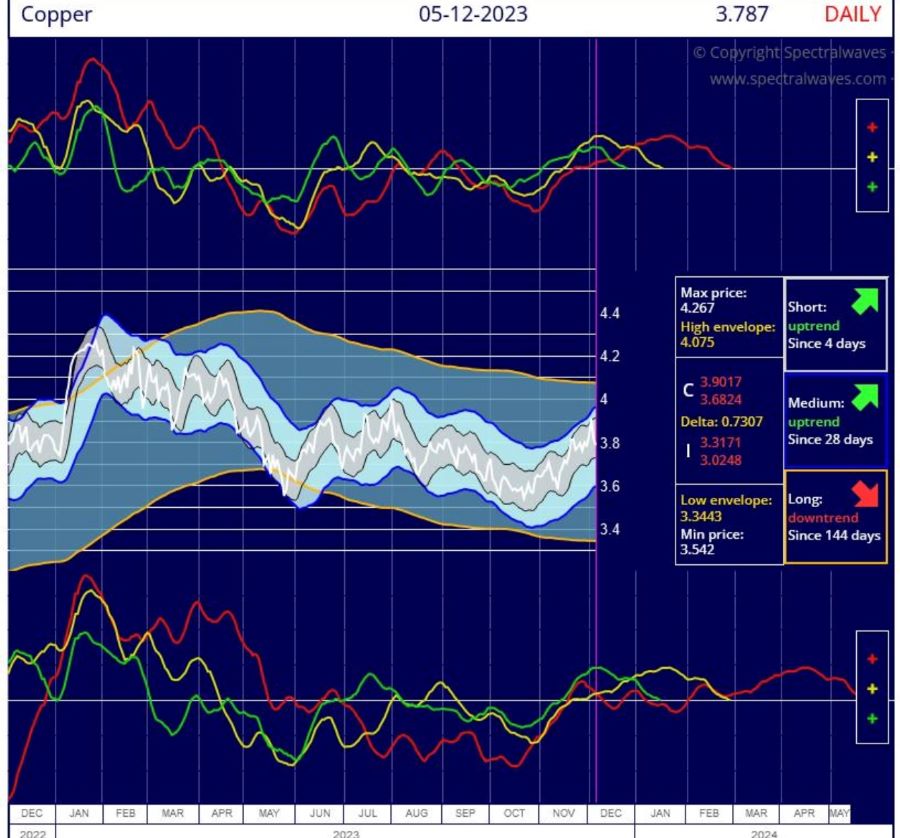Viewport: 900px width, 838px height.
Task: Click the Delta 0.7307 value
Action: point(721,422)
